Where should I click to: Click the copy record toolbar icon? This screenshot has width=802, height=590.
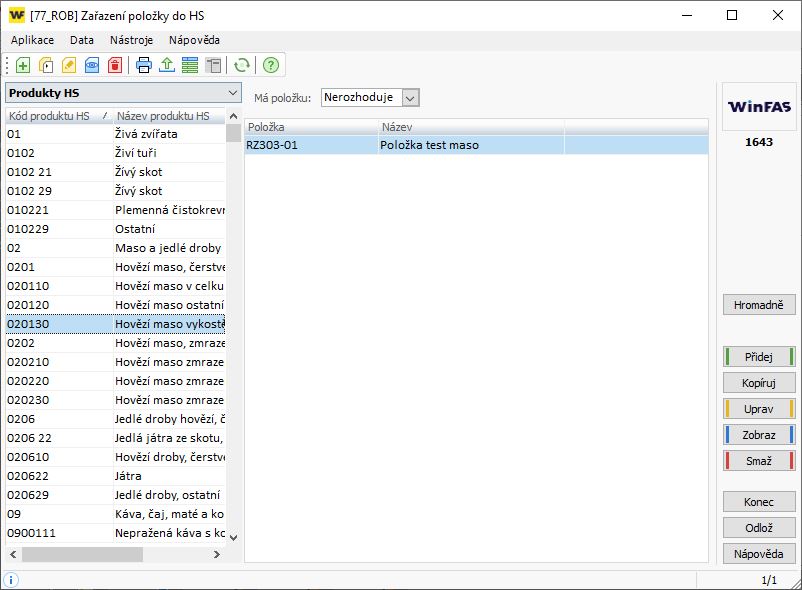pos(46,65)
